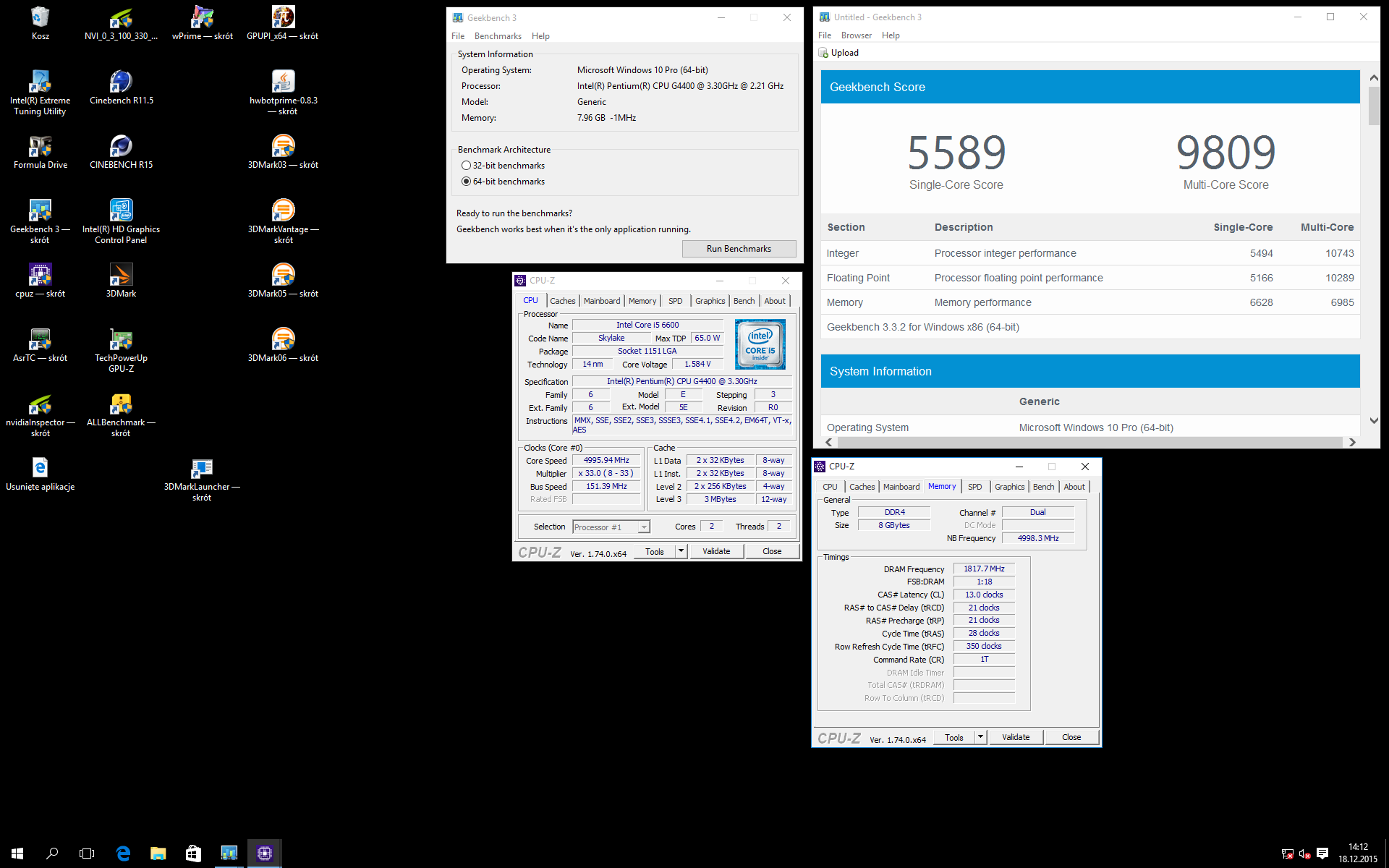The width and height of the screenshot is (1389, 868).
Task: Open the Windows Start menu
Action: (x=17, y=854)
